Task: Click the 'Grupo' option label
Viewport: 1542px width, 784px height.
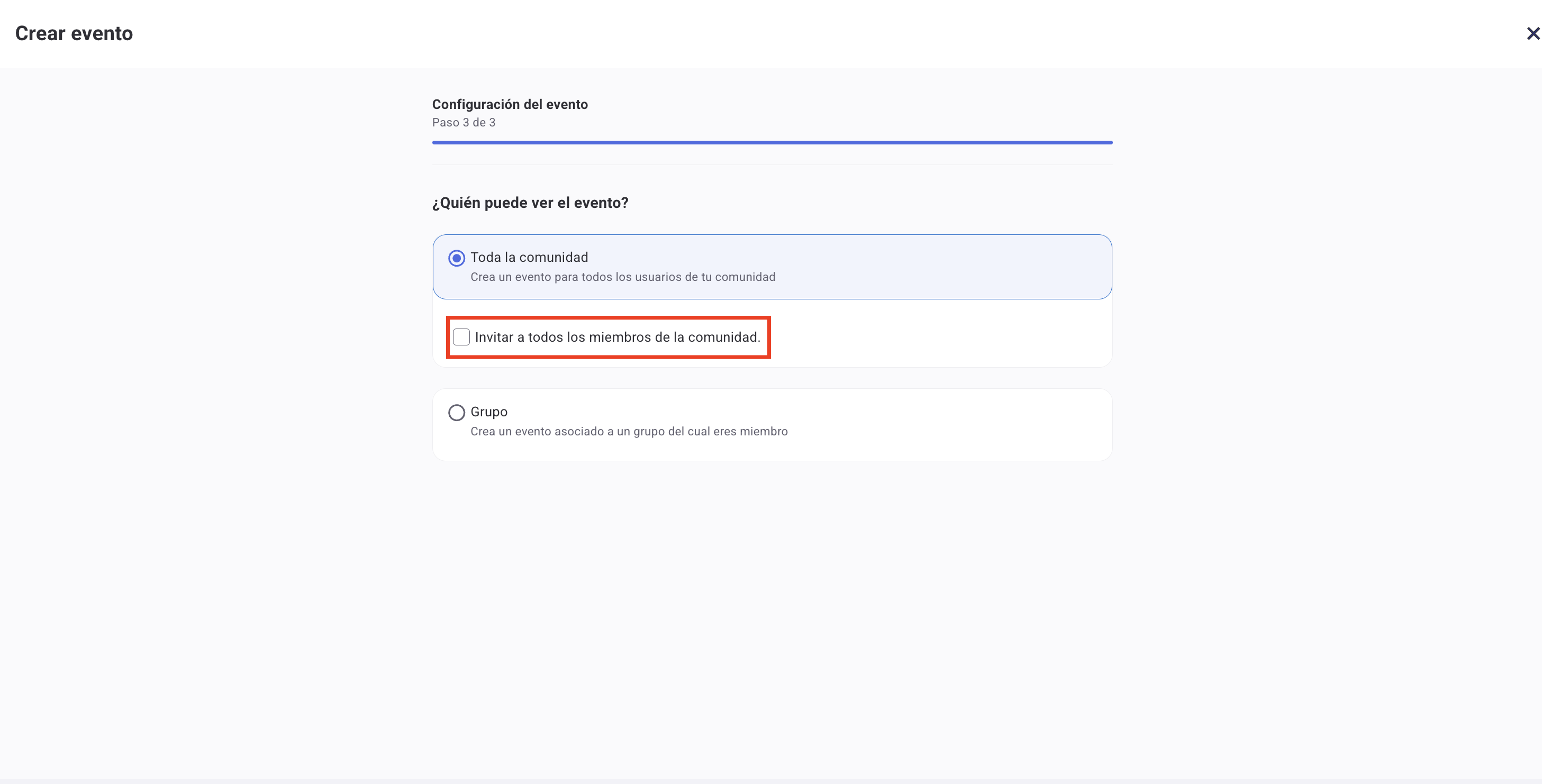Action: (489, 412)
